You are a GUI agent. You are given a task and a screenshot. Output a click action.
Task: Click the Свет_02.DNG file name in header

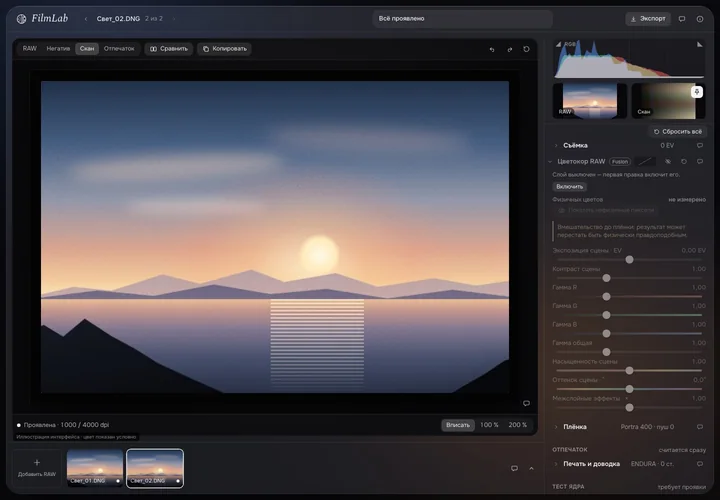(118, 19)
